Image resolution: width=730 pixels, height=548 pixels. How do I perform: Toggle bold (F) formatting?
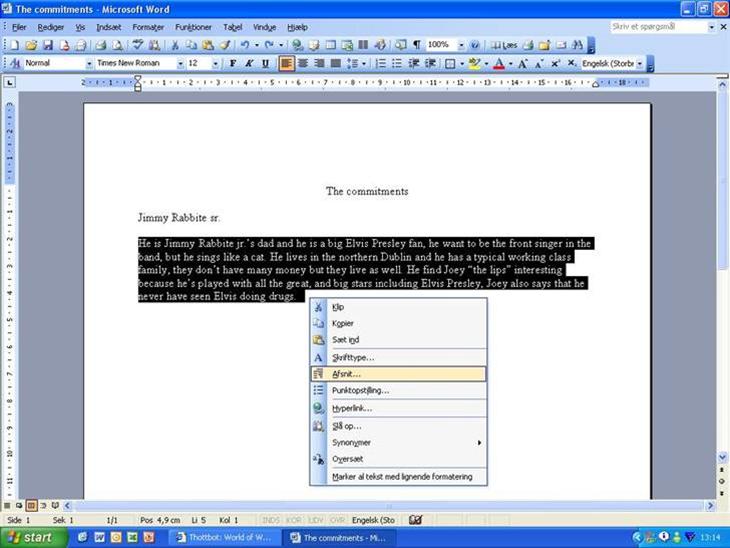[232, 63]
